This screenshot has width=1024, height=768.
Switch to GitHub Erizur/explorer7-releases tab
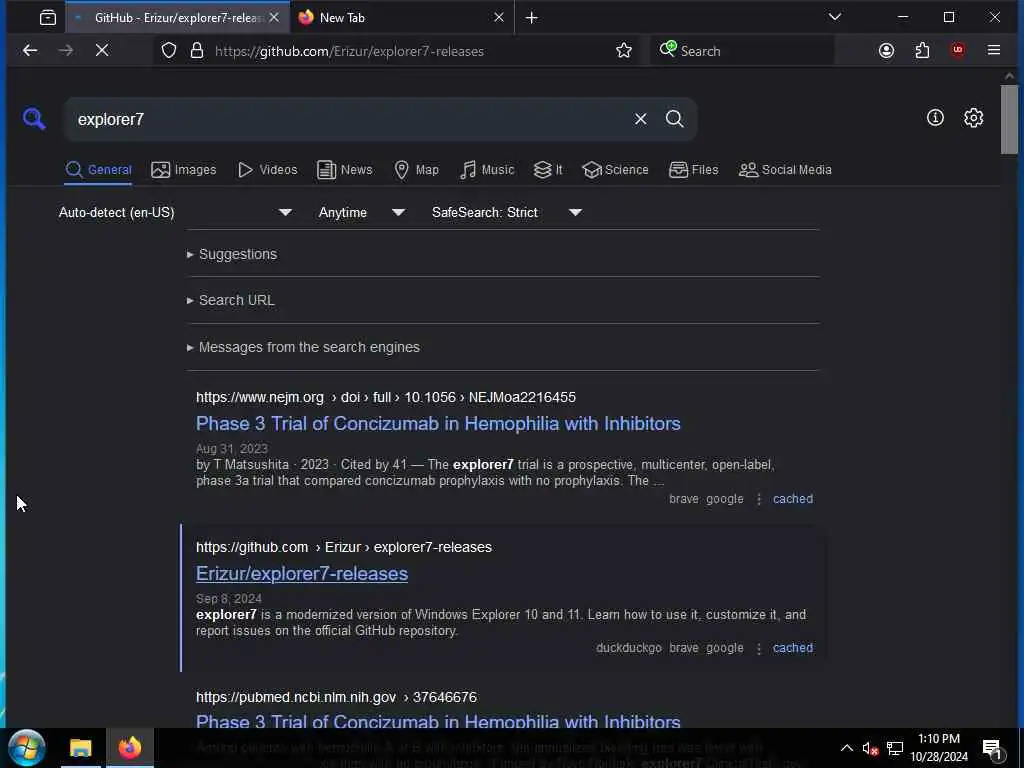pyautogui.click(x=177, y=18)
